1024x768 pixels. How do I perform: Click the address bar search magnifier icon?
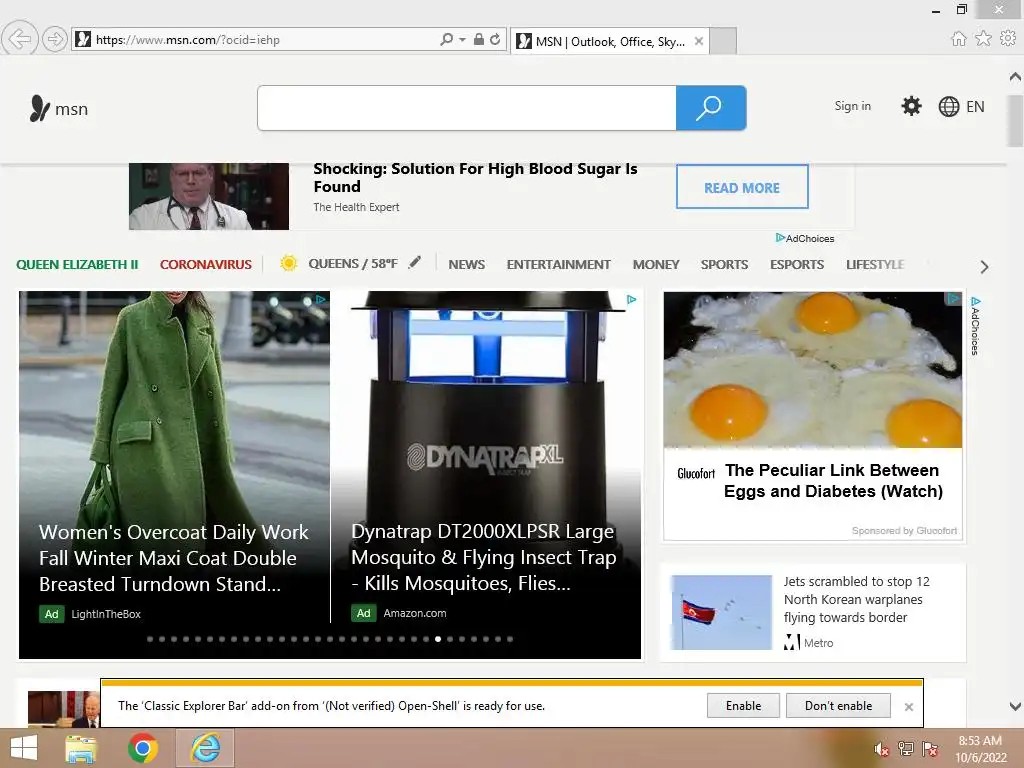pyautogui.click(x=447, y=39)
